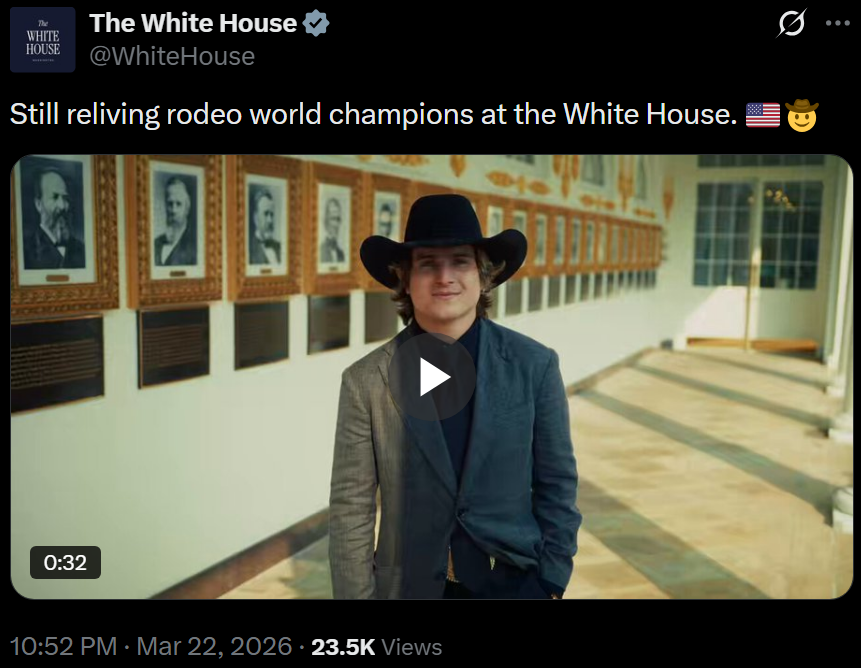Open the three-dot More options menu
This screenshot has height=668, width=861.
coord(836,24)
